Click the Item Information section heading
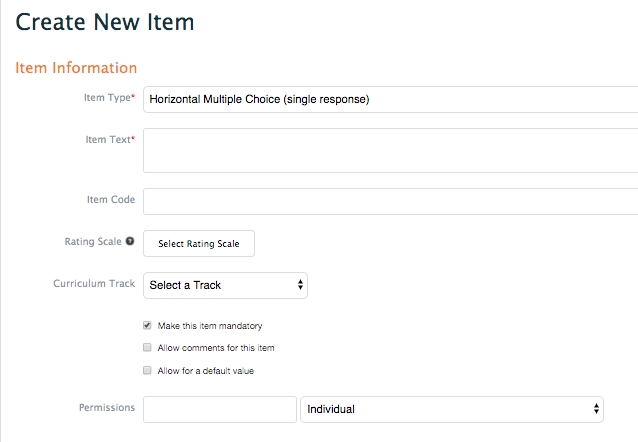Viewport: 638px width, 442px height. point(76,68)
